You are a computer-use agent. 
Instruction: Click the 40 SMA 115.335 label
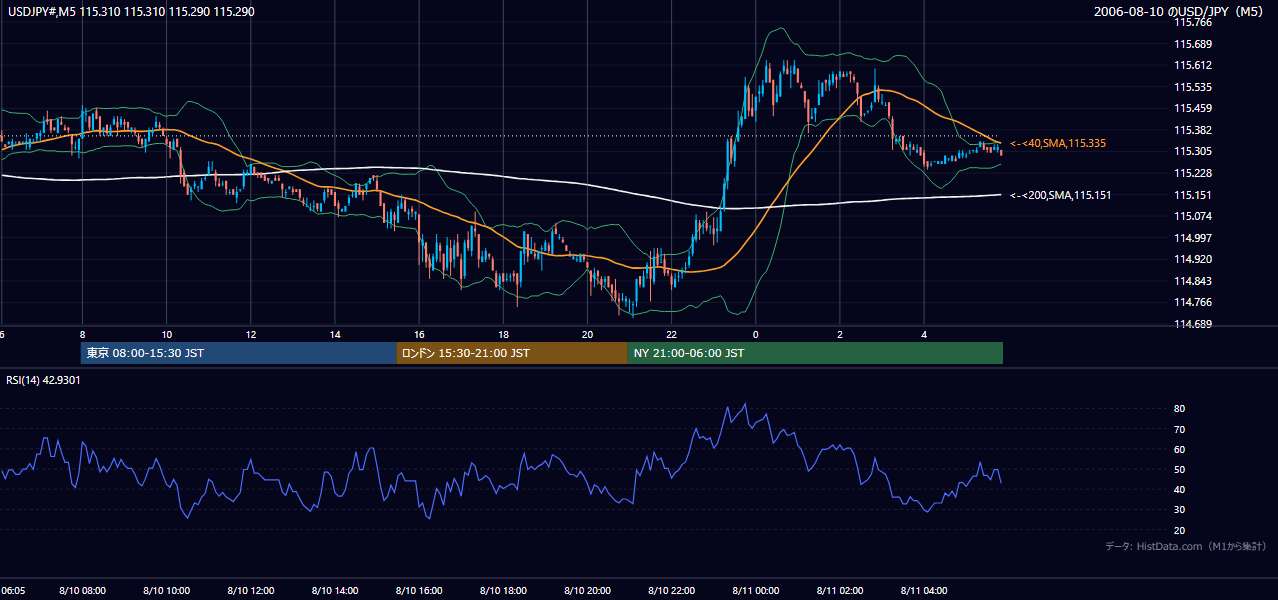[x=1057, y=144]
